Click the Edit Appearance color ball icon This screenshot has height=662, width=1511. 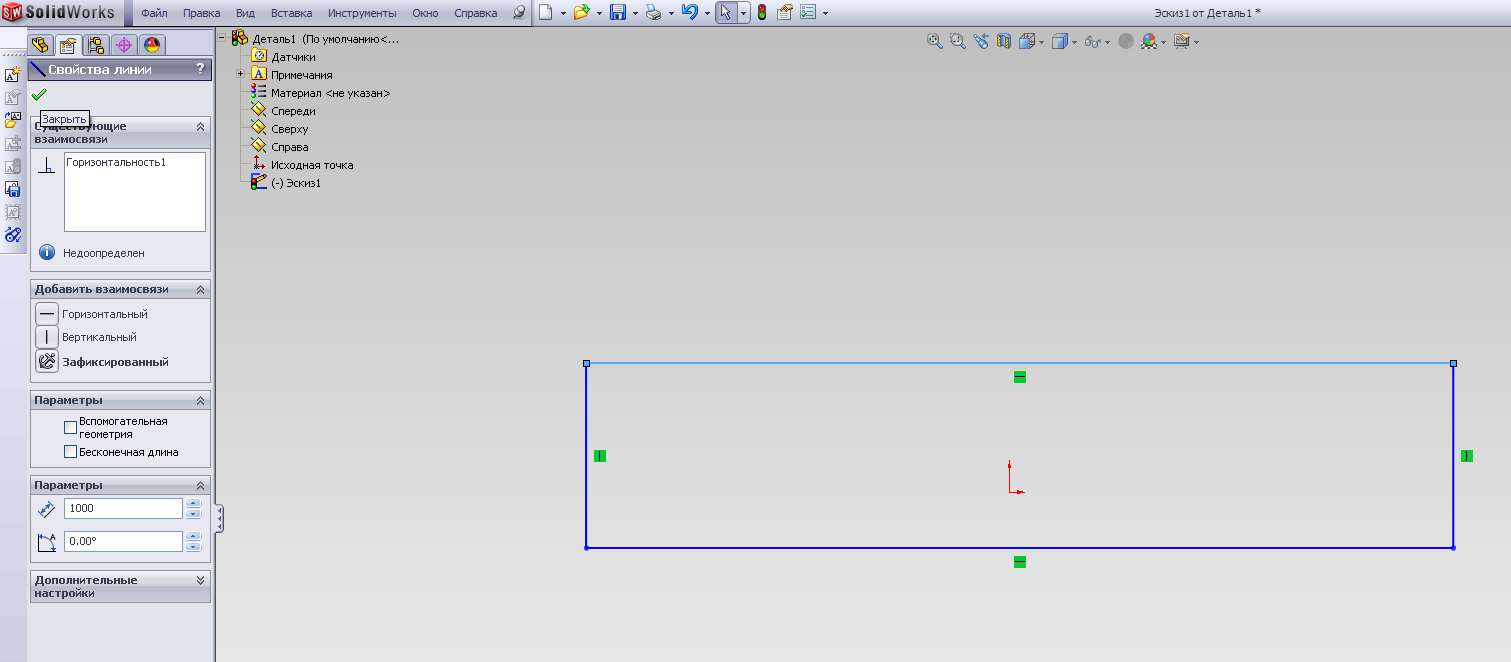pos(1149,41)
